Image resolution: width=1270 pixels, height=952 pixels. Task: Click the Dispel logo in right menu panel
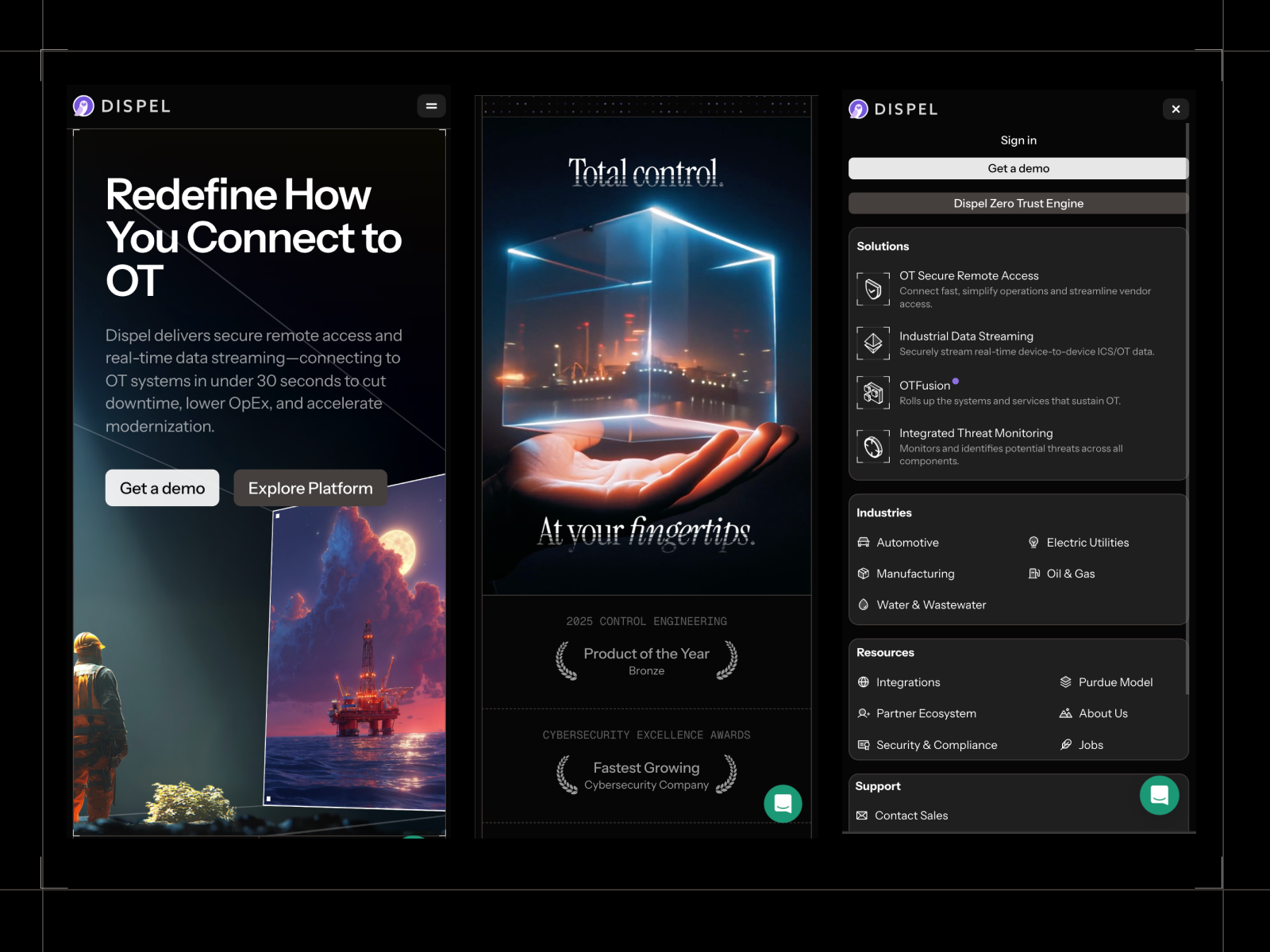pyautogui.click(x=893, y=109)
